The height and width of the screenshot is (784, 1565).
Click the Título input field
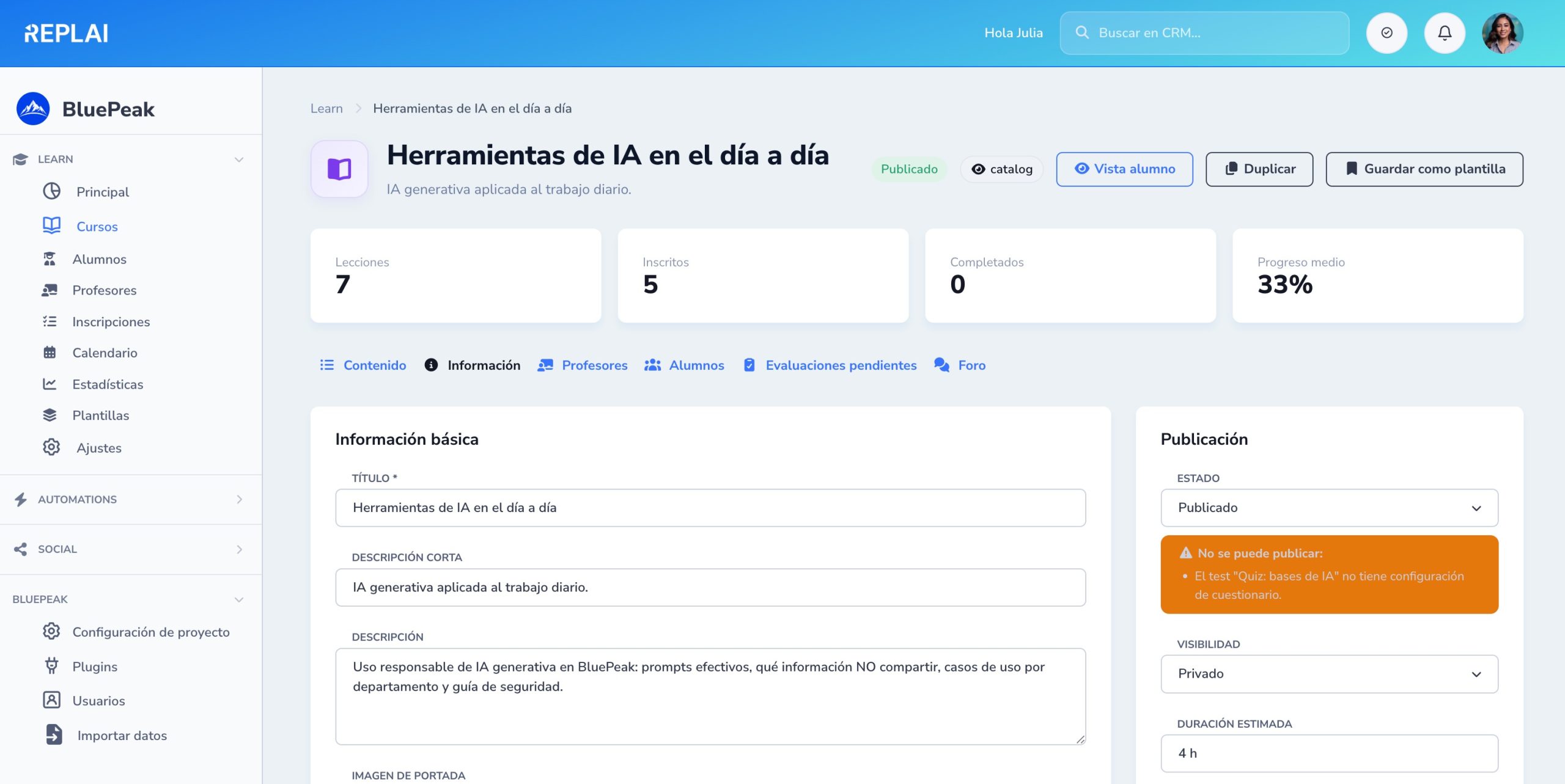pos(710,508)
